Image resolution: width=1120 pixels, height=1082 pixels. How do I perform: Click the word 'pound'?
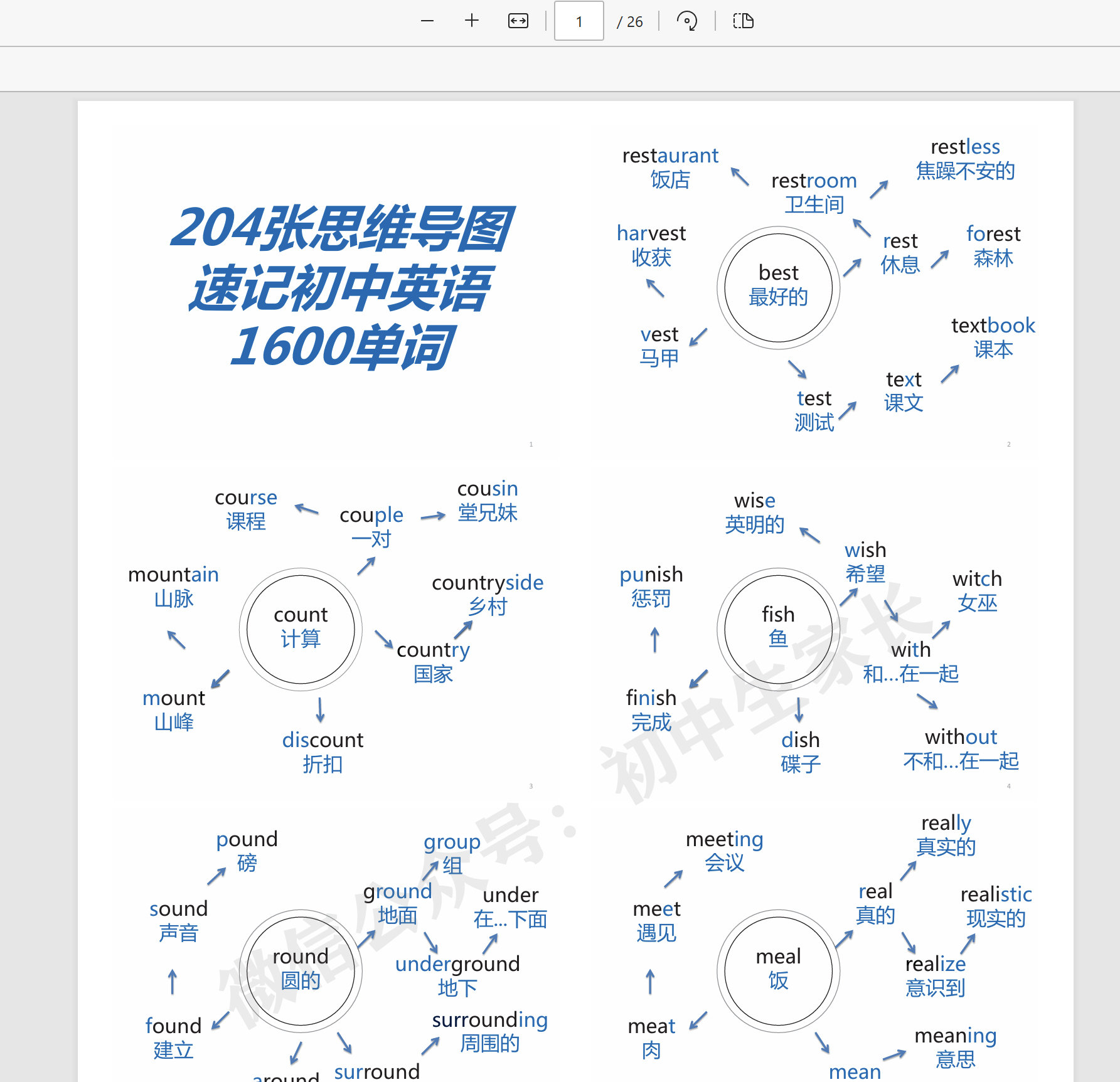pos(247,840)
